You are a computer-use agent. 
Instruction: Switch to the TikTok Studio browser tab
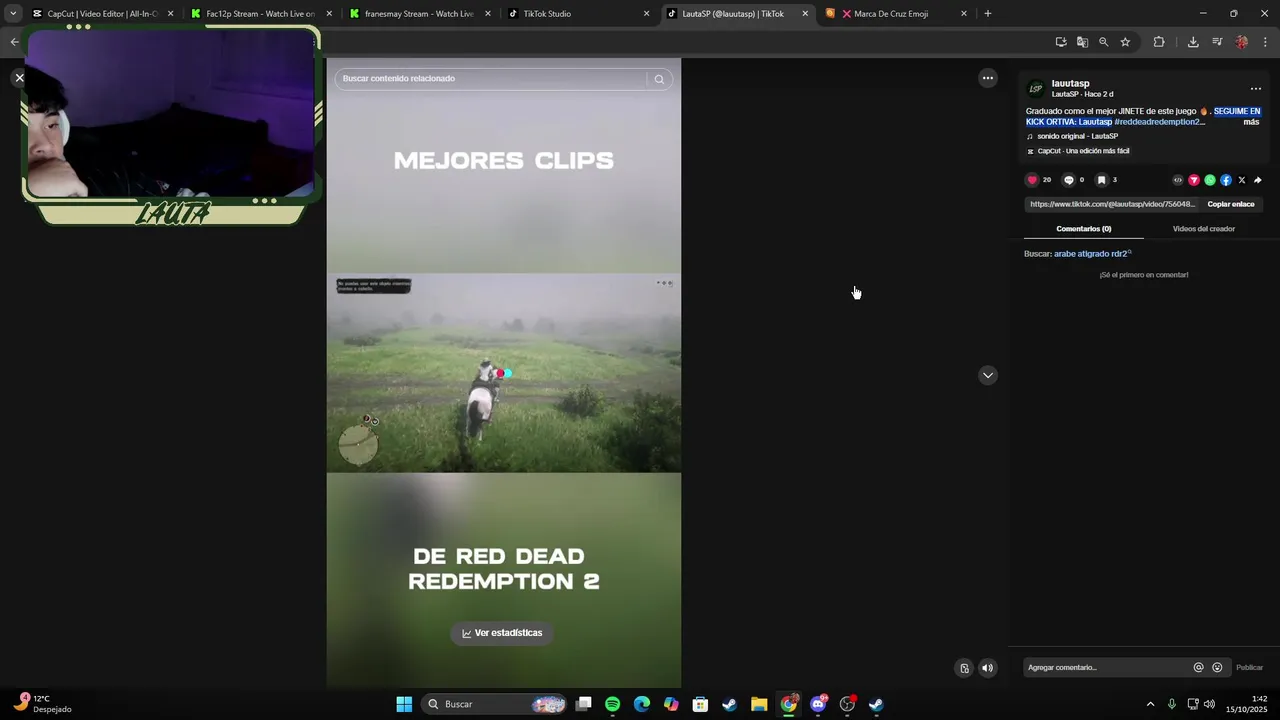[x=576, y=14]
